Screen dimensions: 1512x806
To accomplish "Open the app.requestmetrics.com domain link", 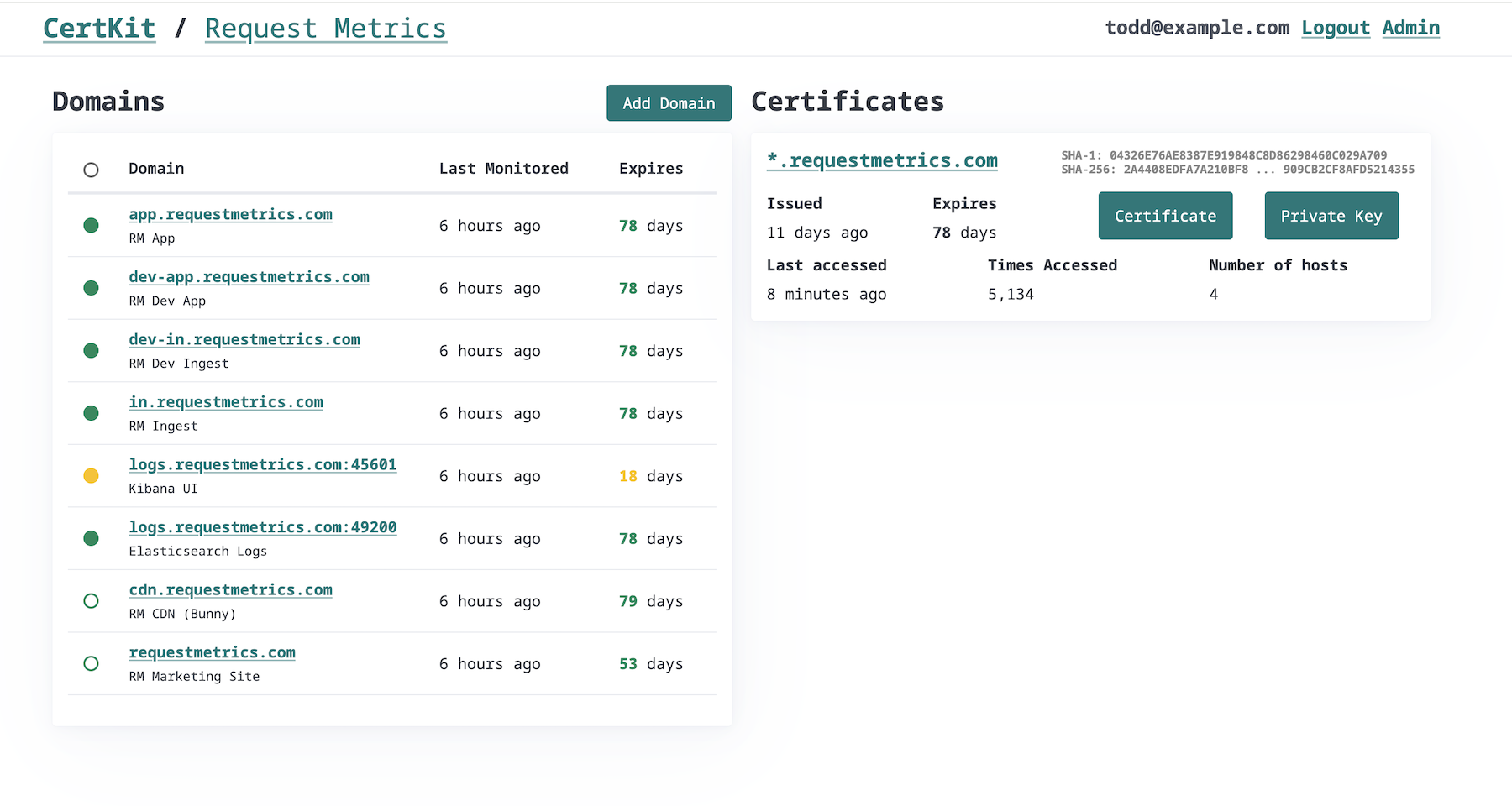I will click(x=230, y=214).
